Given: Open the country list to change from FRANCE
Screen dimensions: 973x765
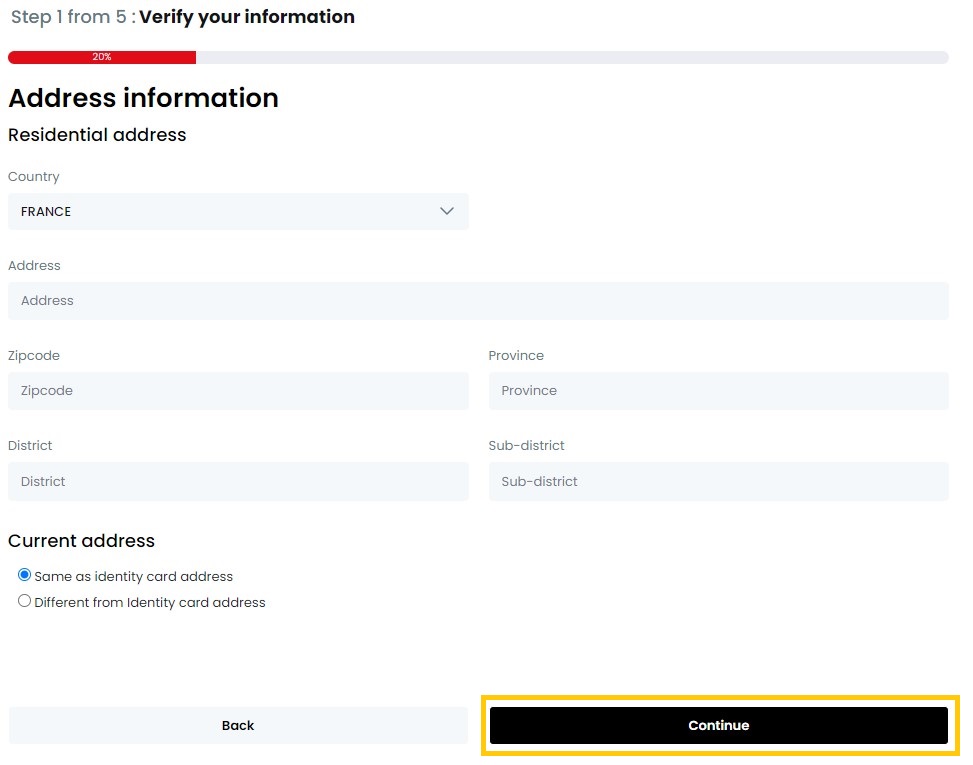Looking at the screenshot, I should (x=238, y=211).
